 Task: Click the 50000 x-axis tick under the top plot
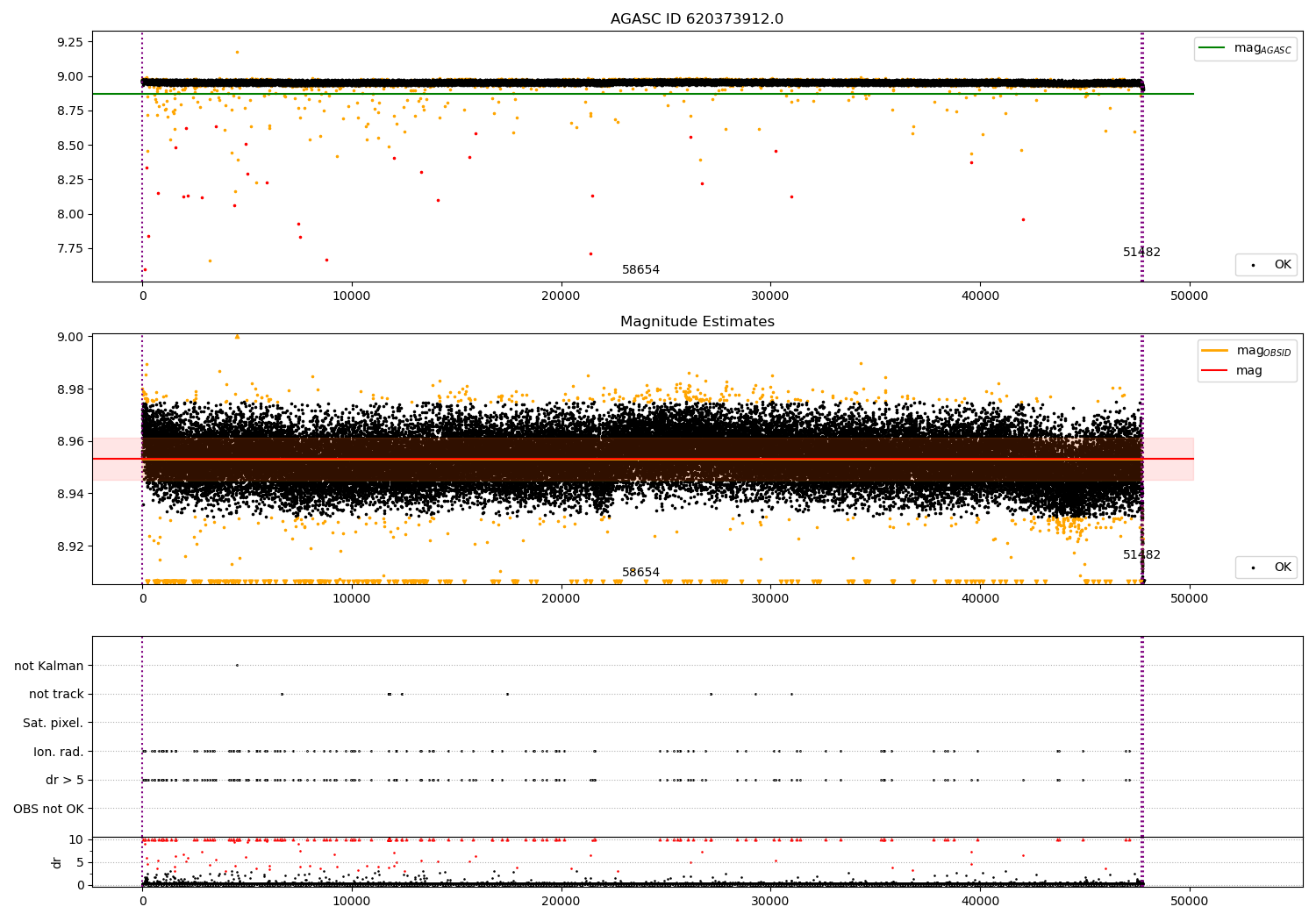[x=1190, y=296]
